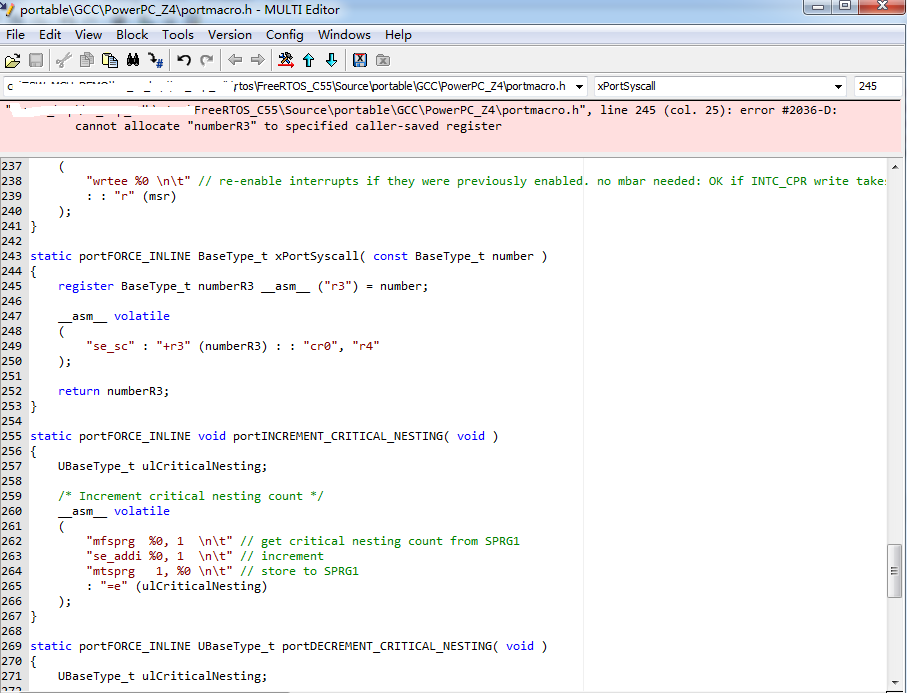Click '"wrtee %0 \n\t"' string on line 238
This screenshot has width=907, height=693.
(138, 181)
